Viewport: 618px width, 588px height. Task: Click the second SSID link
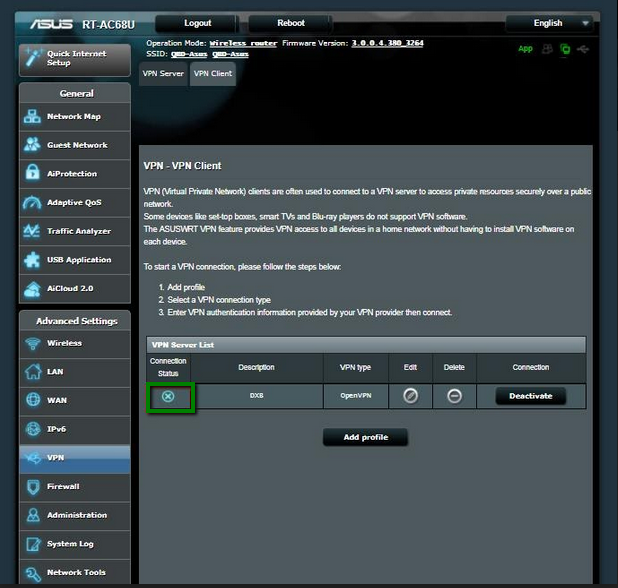click(230, 54)
